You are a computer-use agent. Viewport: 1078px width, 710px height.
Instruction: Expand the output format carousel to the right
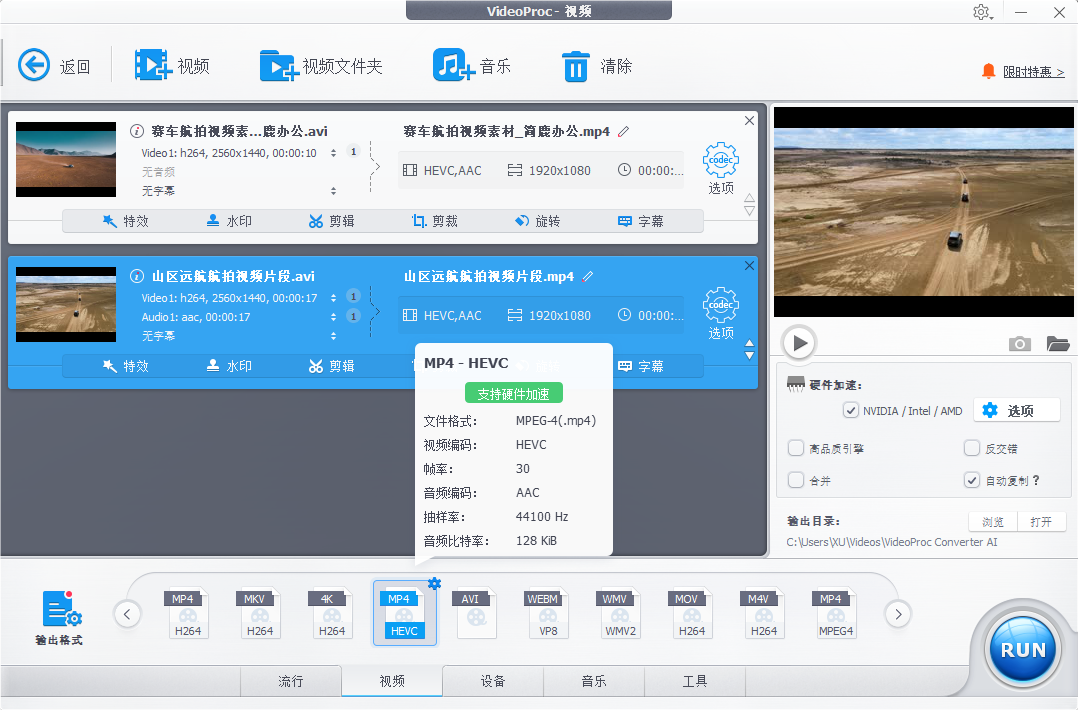pyautogui.click(x=898, y=614)
